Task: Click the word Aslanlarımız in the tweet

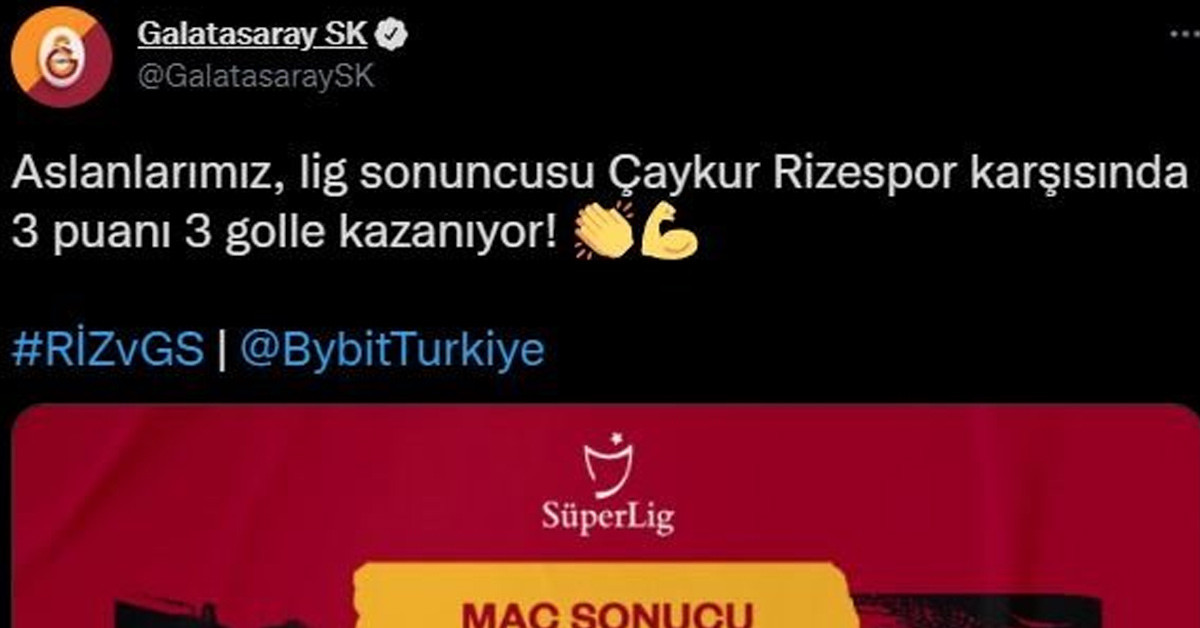Action: [136, 177]
